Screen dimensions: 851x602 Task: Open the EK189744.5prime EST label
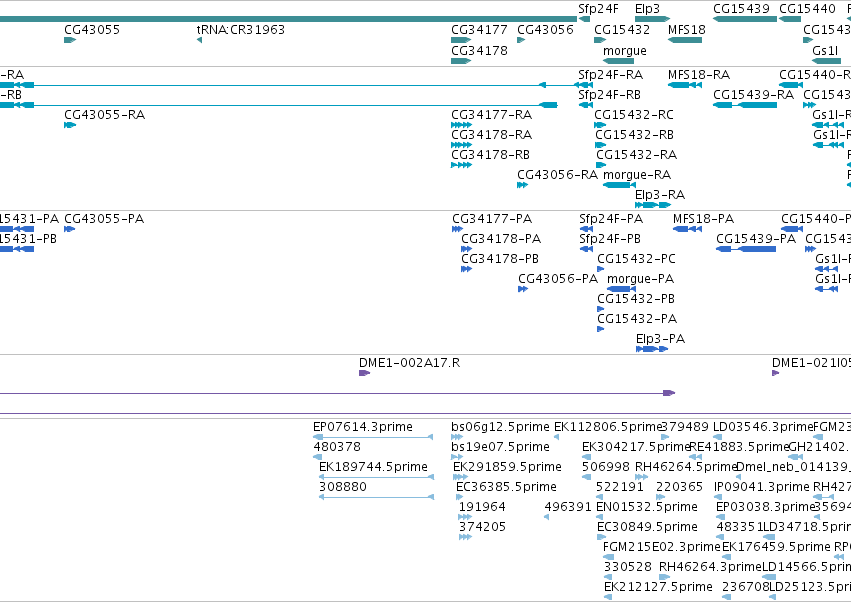pyautogui.click(x=373, y=467)
